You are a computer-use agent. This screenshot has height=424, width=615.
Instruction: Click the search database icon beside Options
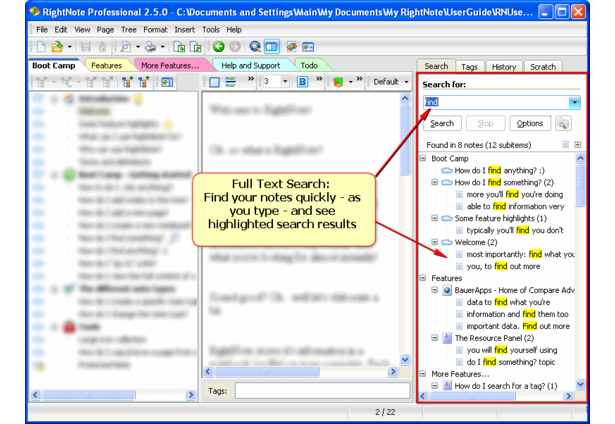tap(563, 124)
